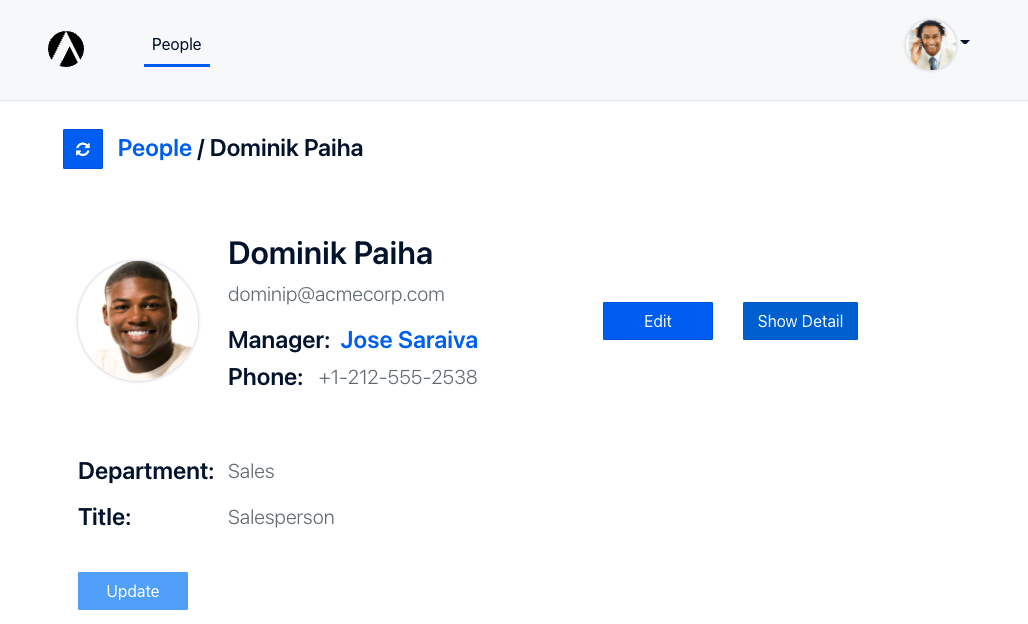The image size is (1028, 624).
Task: Click the Dominik Paiha name heading
Action: 330,254
